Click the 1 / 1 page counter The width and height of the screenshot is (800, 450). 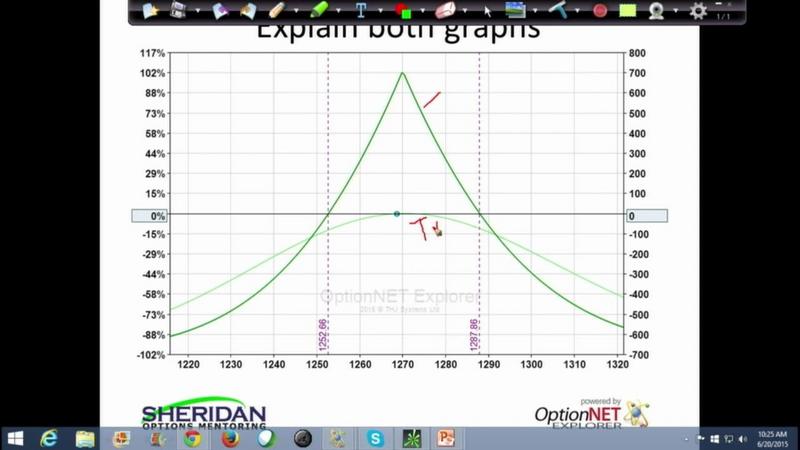coord(723,17)
